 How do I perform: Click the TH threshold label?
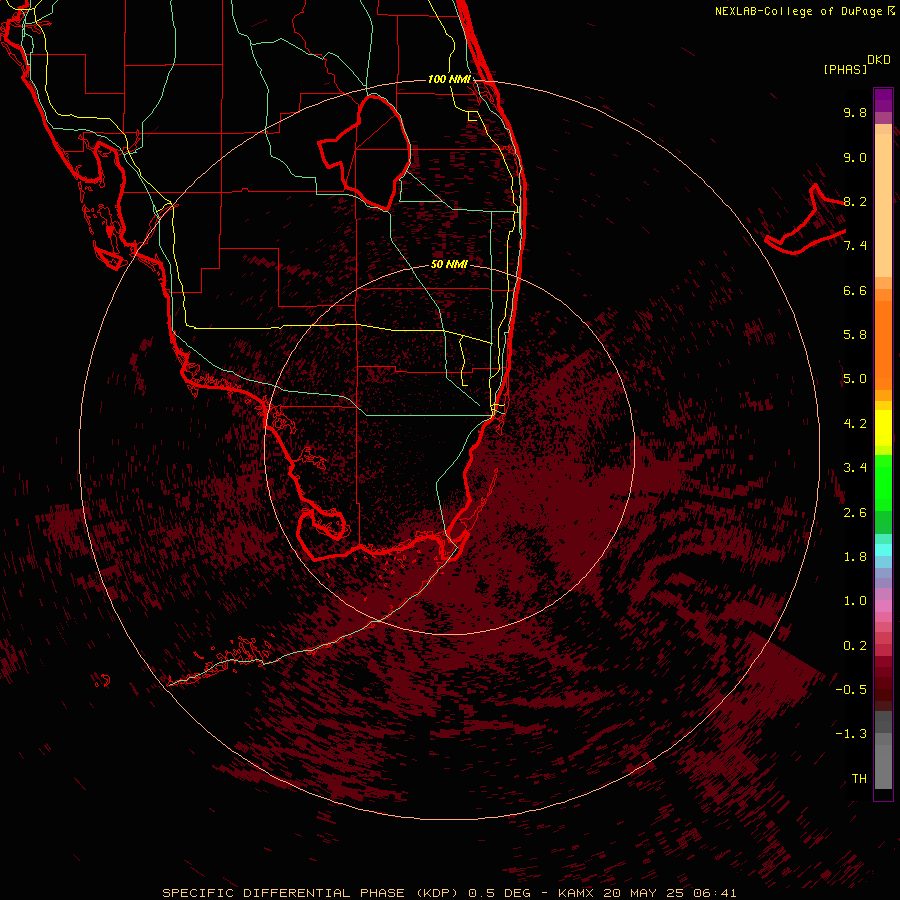click(x=859, y=779)
